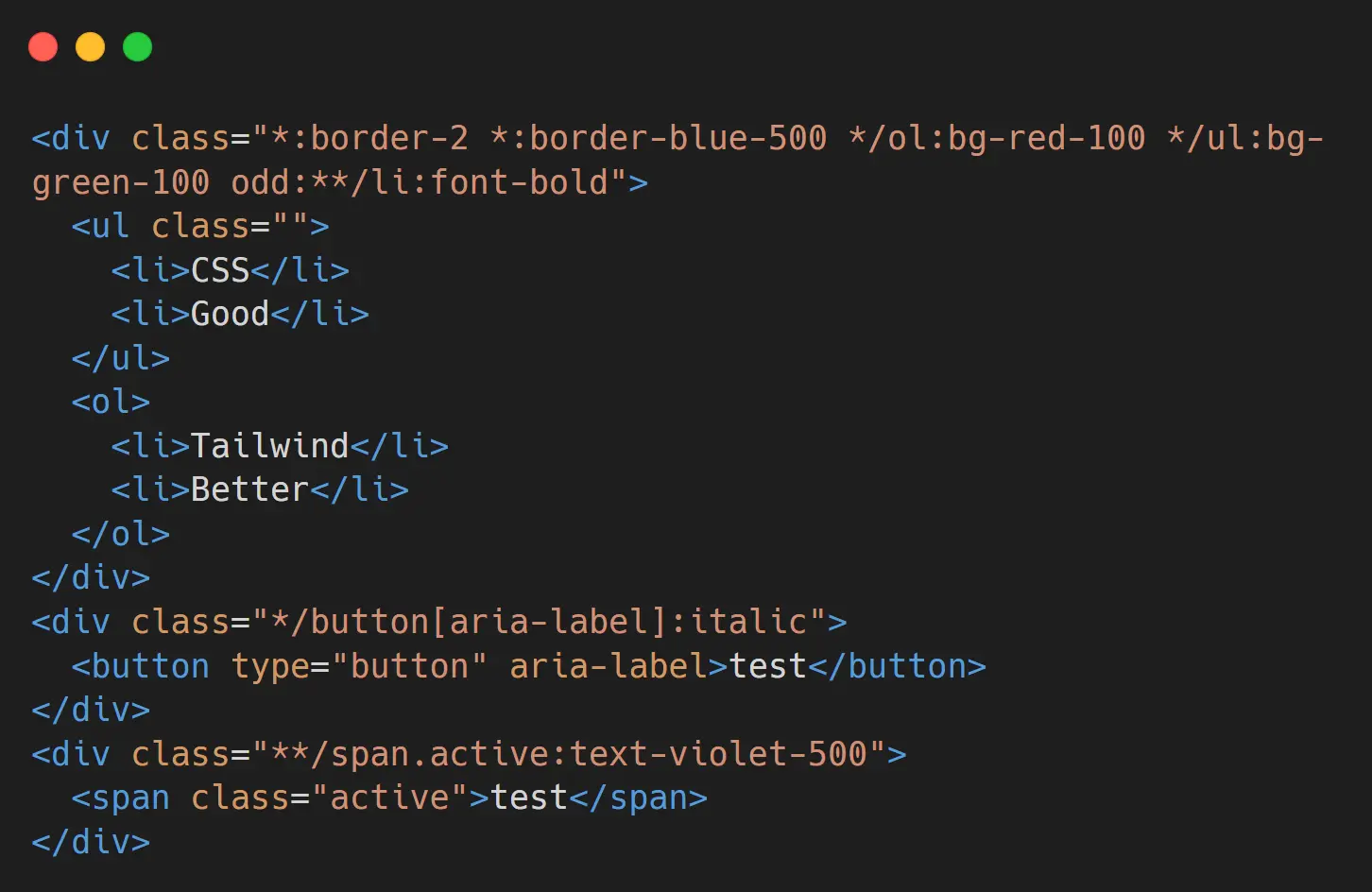Click the *:border-blue-500 class name
The image size is (1372, 892).
tap(659, 138)
